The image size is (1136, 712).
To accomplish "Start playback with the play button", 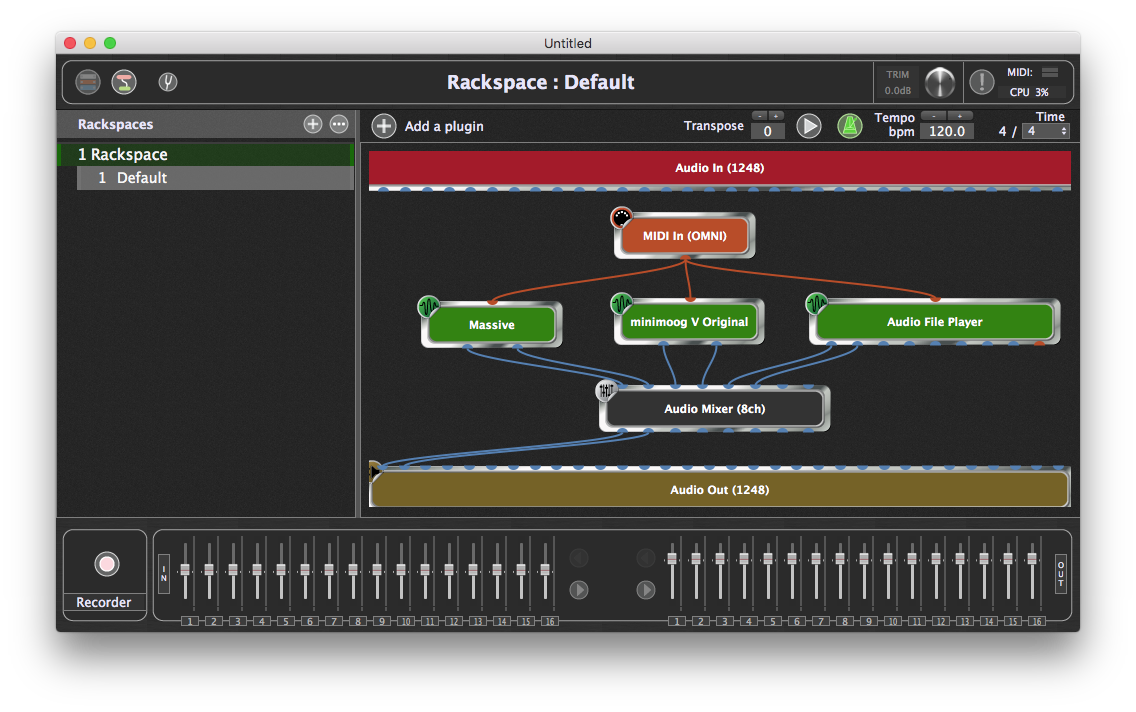I will point(809,126).
